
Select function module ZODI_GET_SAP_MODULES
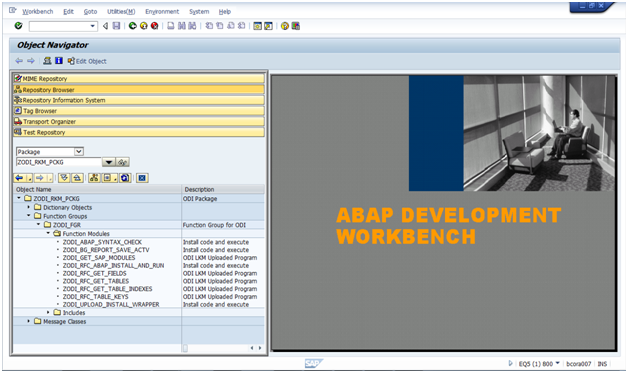99,258
